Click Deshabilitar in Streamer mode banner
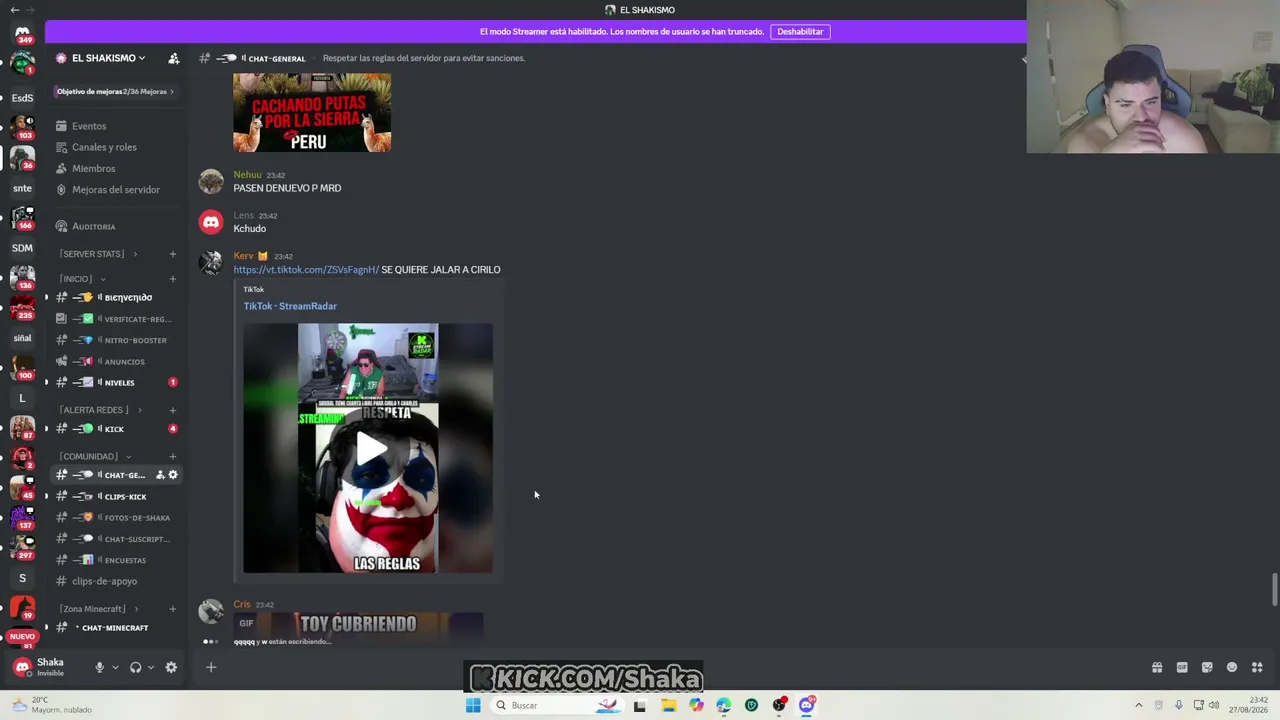This screenshot has height=720, width=1280. pos(800,32)
